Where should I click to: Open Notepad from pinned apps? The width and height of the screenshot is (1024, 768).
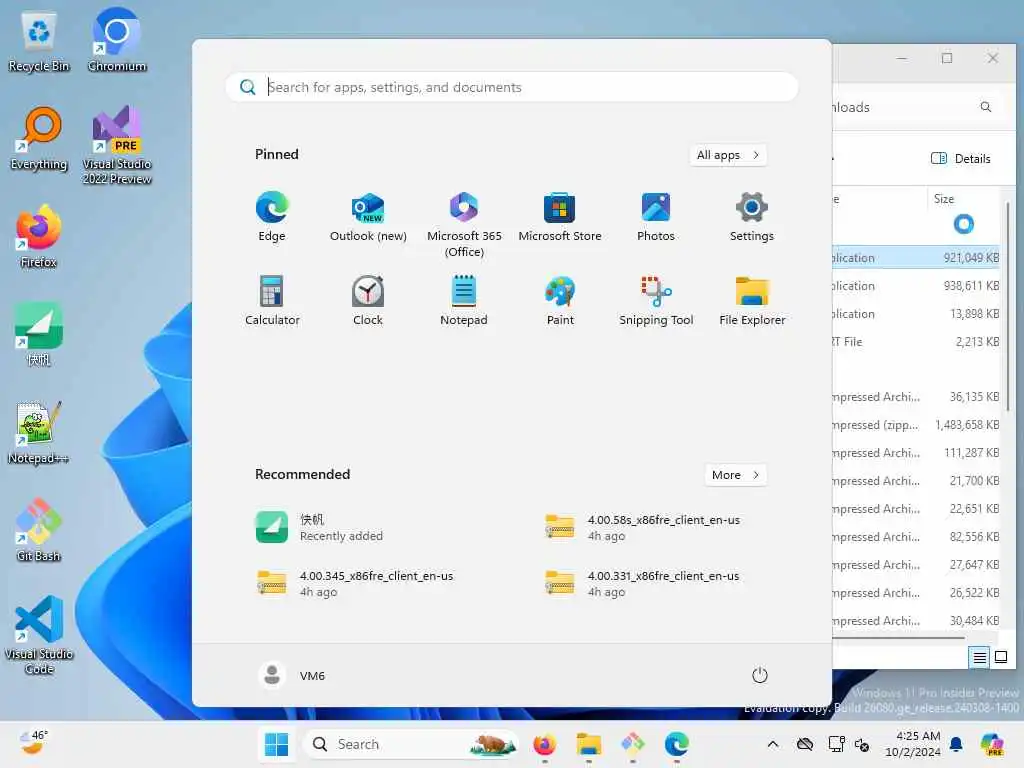(x=464, y=300)
